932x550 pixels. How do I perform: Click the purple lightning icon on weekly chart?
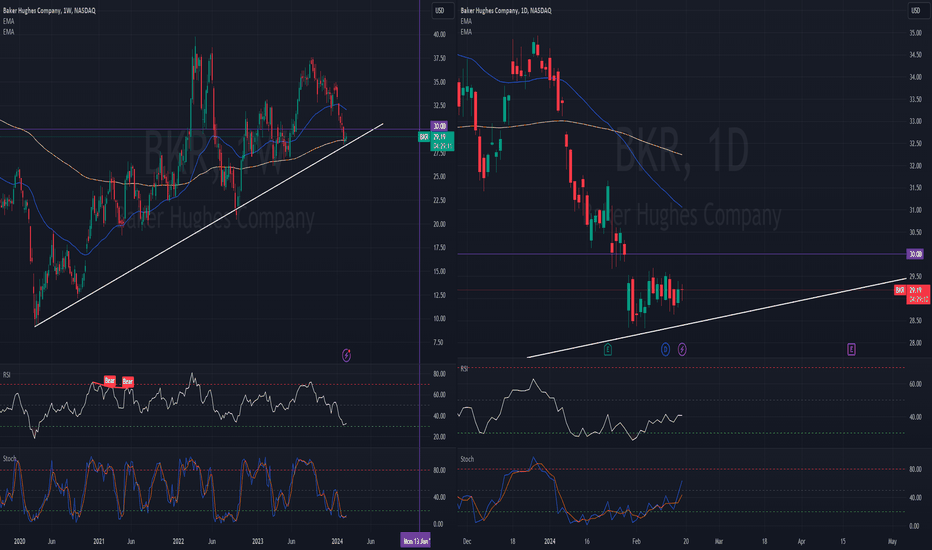[x=347, y=356]
